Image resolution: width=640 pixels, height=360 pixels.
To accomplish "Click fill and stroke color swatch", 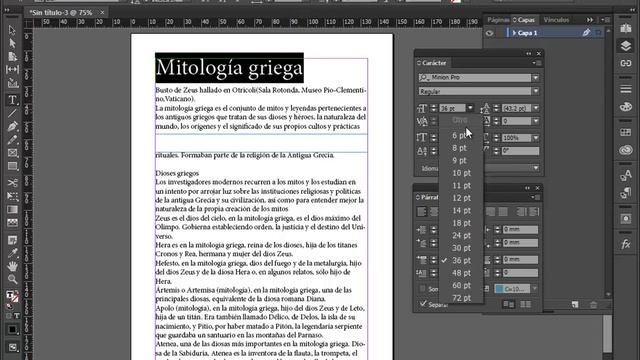I will tap(12, 297).
